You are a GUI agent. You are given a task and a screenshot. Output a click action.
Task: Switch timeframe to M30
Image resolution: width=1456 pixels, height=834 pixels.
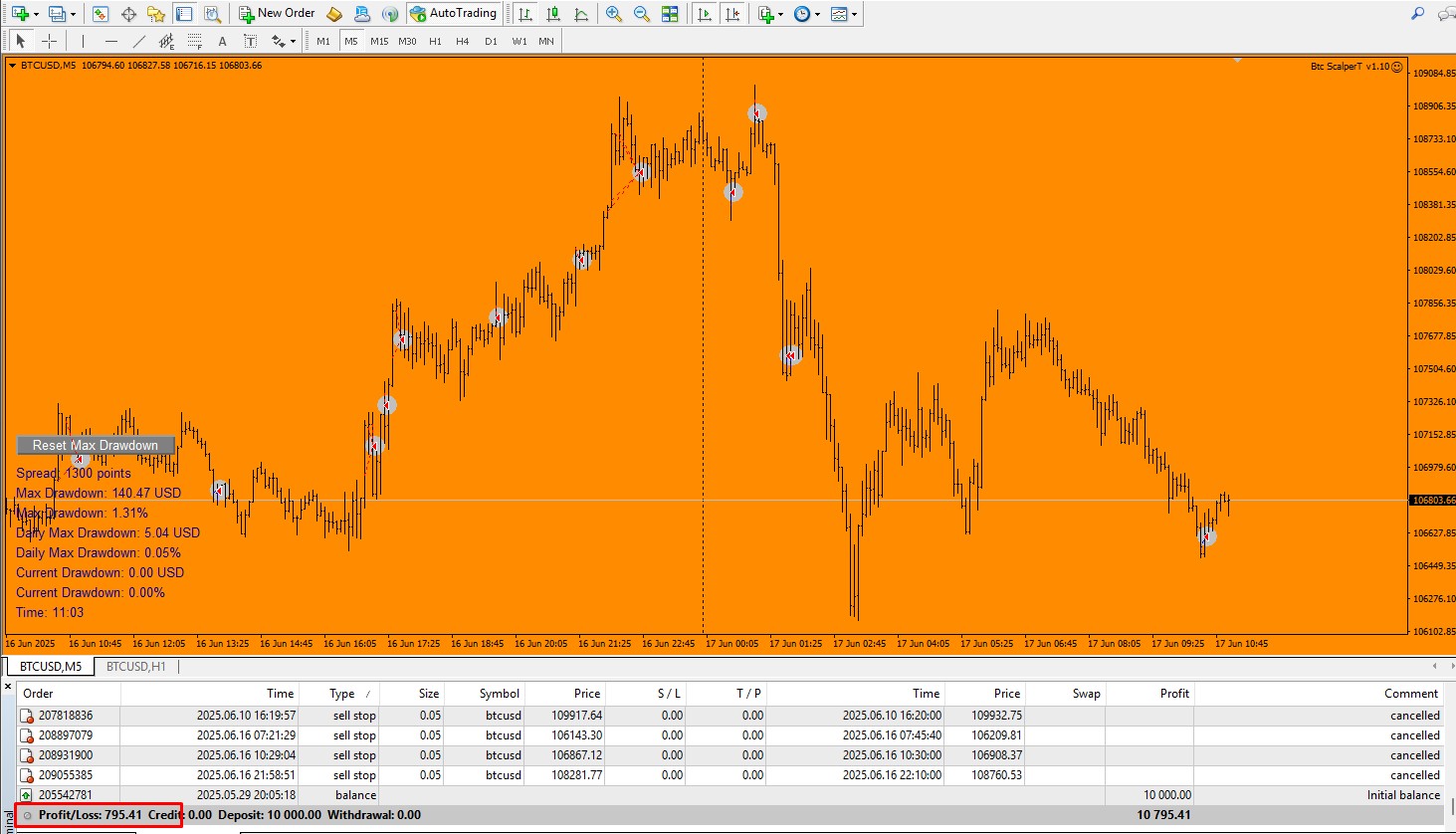(x=407, y=41)
